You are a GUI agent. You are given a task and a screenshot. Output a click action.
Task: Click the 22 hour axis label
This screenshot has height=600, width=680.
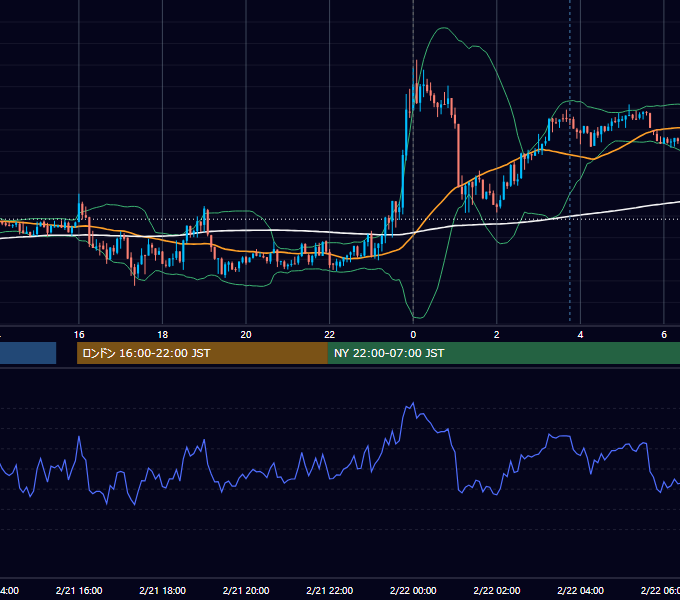click(330, 335)
